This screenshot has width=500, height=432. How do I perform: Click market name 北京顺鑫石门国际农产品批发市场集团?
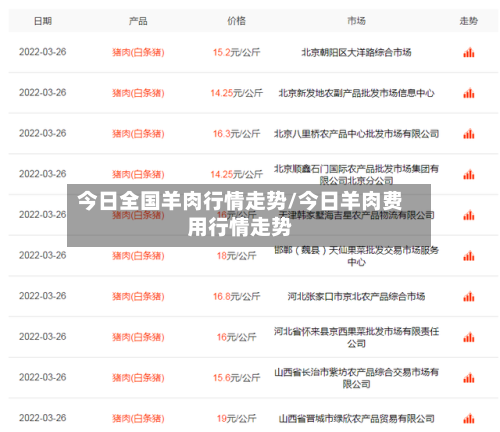pyautogui.click(x=356, y=174)
